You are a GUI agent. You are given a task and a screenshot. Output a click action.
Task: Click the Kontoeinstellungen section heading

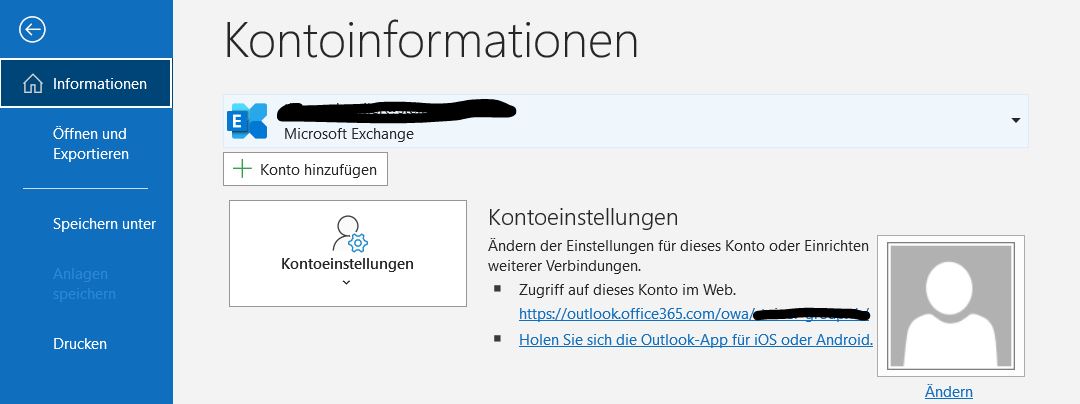click(583, 217)
